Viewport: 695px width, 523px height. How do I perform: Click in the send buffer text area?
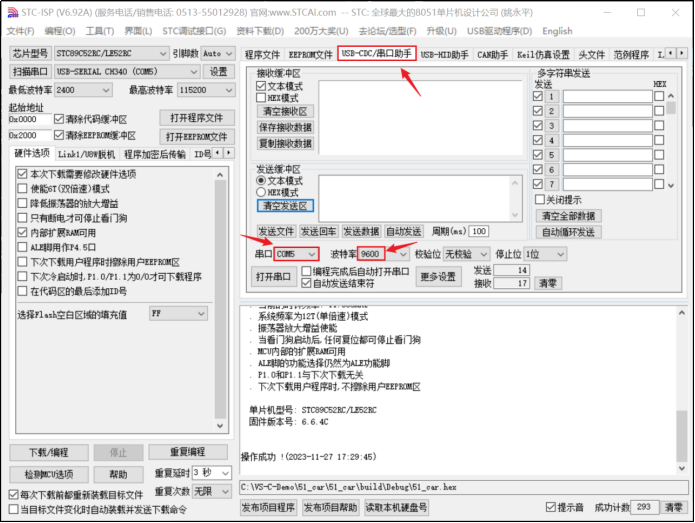415,199
